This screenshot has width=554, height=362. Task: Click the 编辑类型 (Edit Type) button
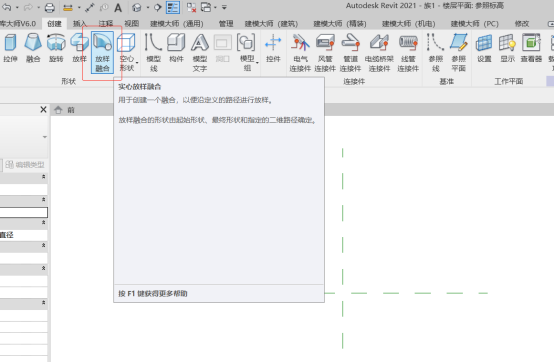coord(25,165)
